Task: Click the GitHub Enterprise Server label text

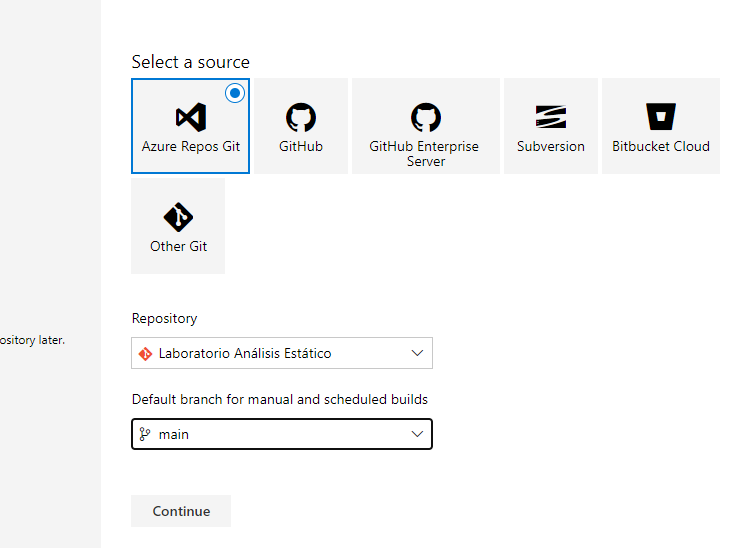Action: tap(424, 153)
